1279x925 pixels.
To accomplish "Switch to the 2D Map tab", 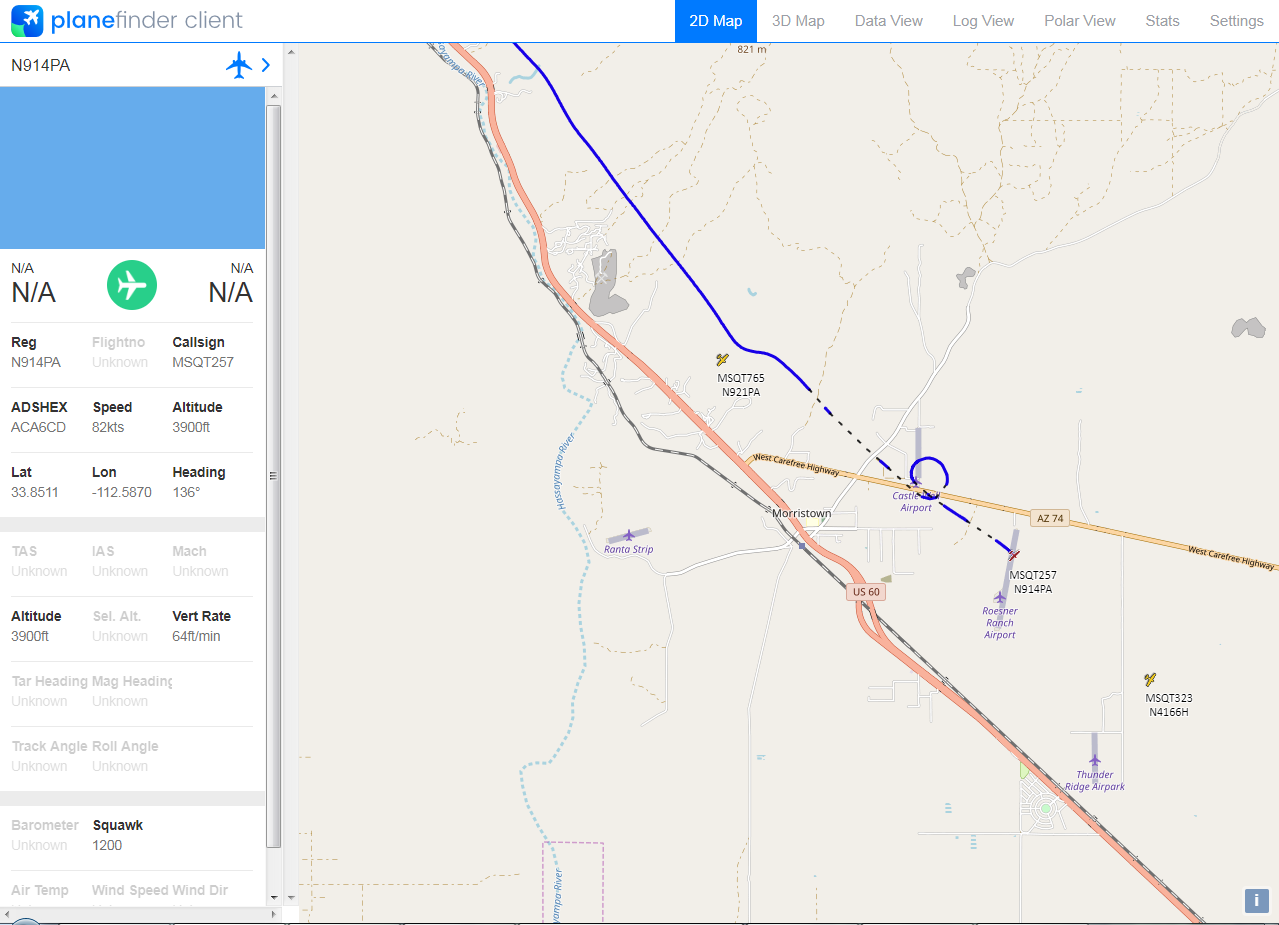I will (x=716, y=21).
